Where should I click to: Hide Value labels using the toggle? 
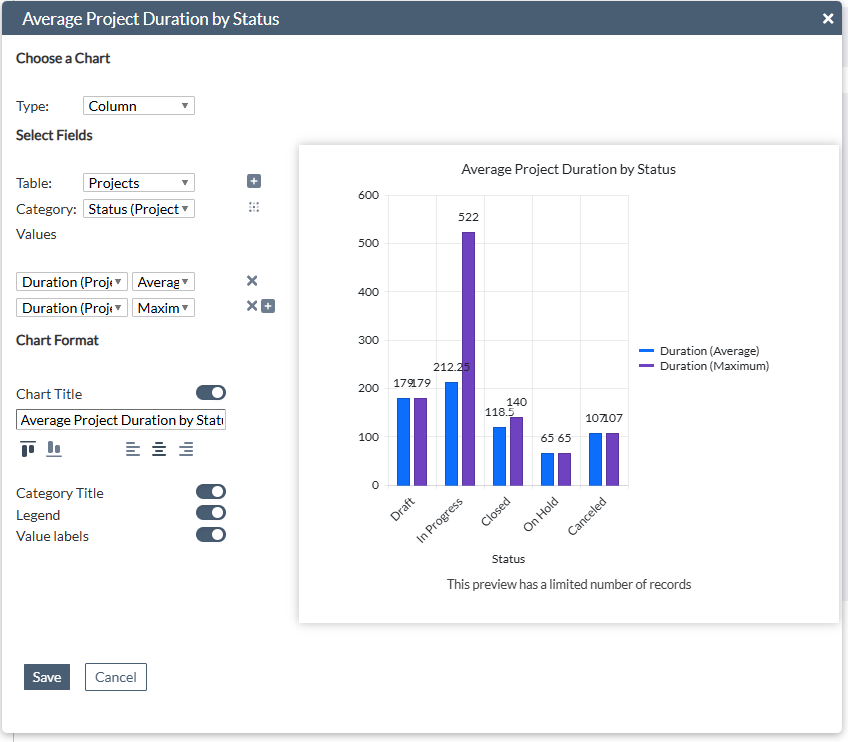211,535
